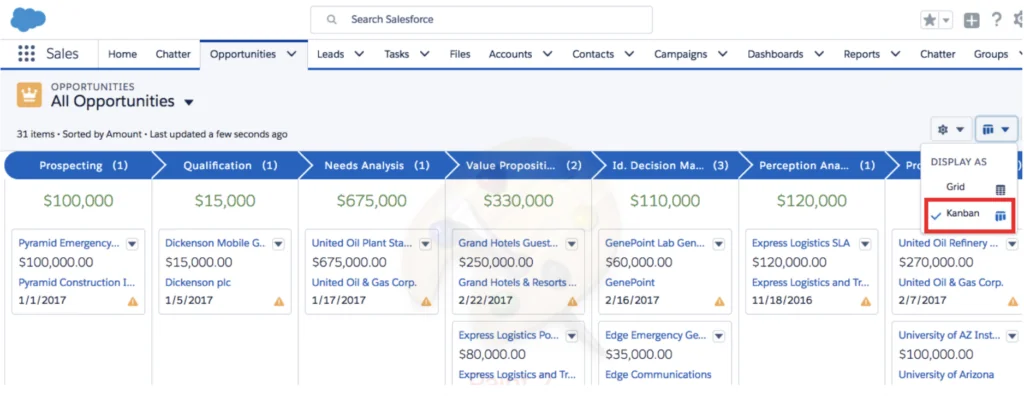Open Express Logistics SLA opportunity link
Screen dimensions: 1024x403
pos(801,243)
